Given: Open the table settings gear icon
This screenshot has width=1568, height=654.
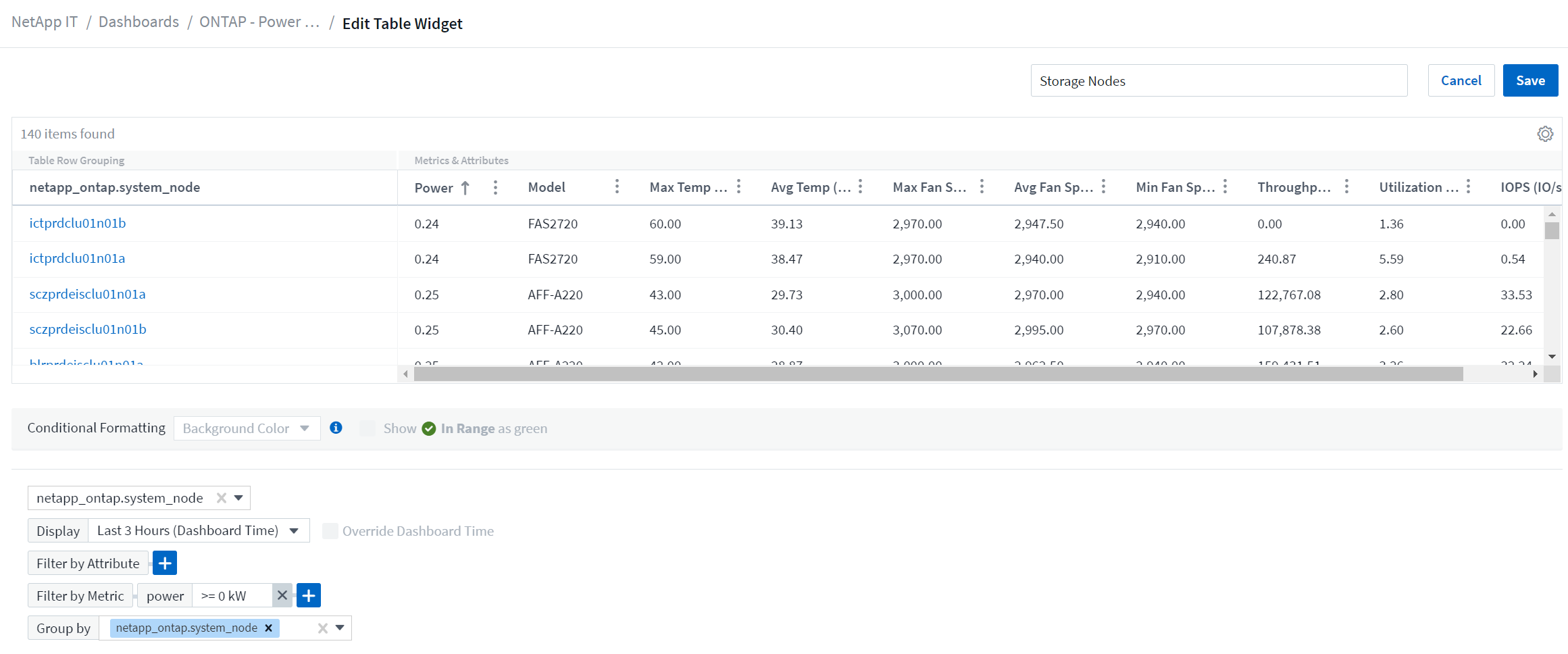Looking at the screenshot, I should tap(1545, 133).
